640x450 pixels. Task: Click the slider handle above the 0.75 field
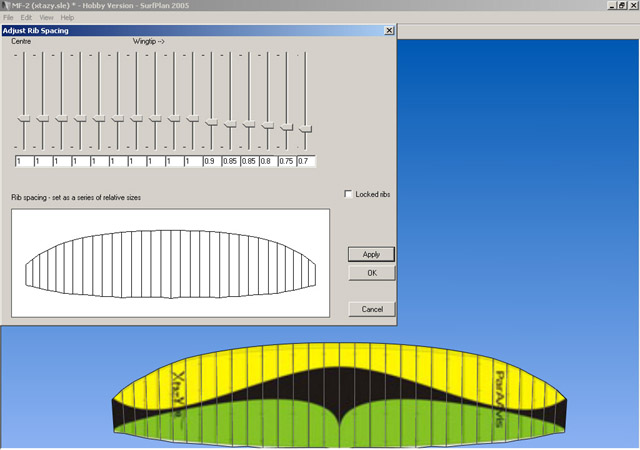click(286, 127)
